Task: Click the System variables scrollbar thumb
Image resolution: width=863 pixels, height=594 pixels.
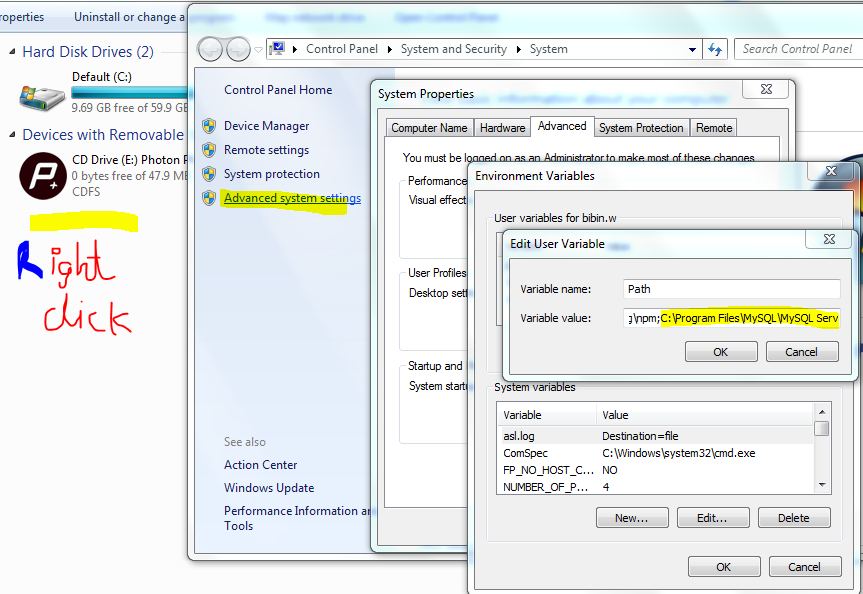Action: click(821, 428)
